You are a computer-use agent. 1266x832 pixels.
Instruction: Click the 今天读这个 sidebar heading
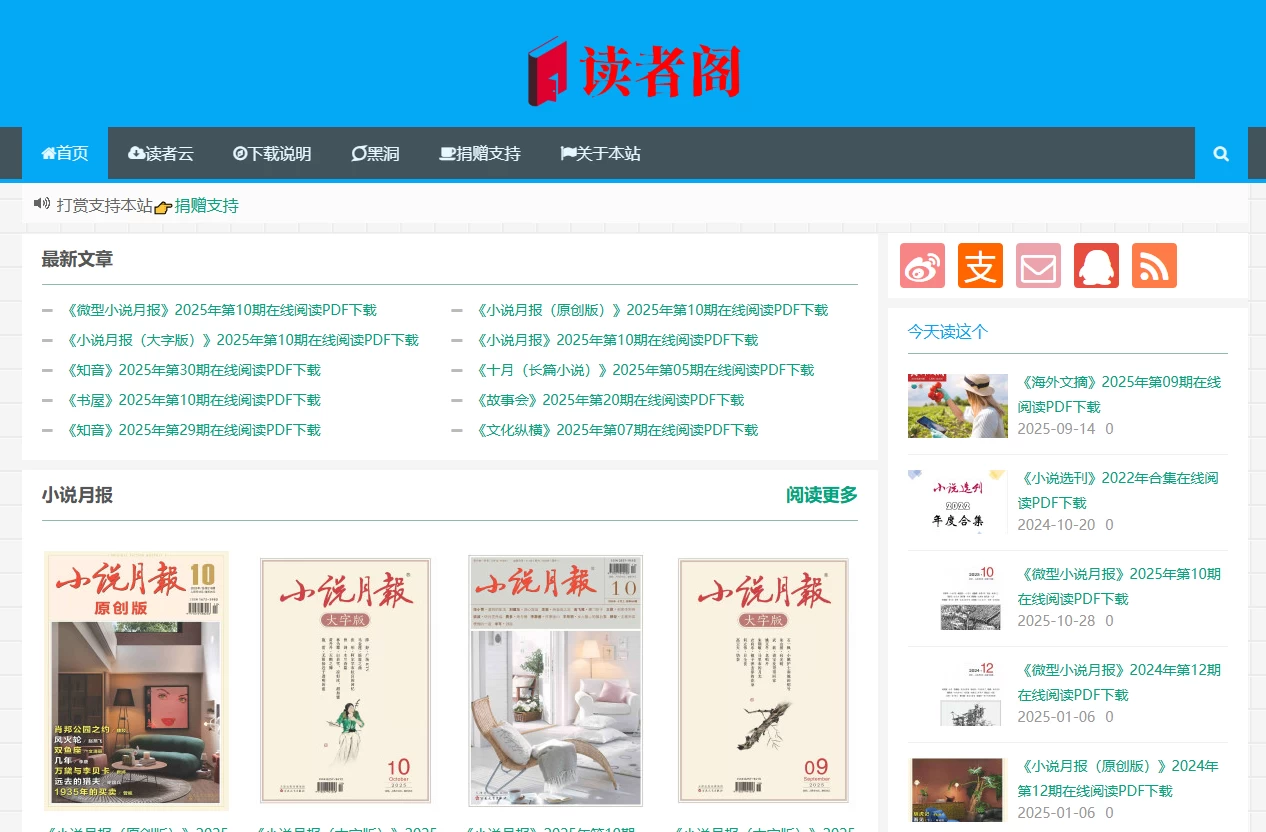945,332
